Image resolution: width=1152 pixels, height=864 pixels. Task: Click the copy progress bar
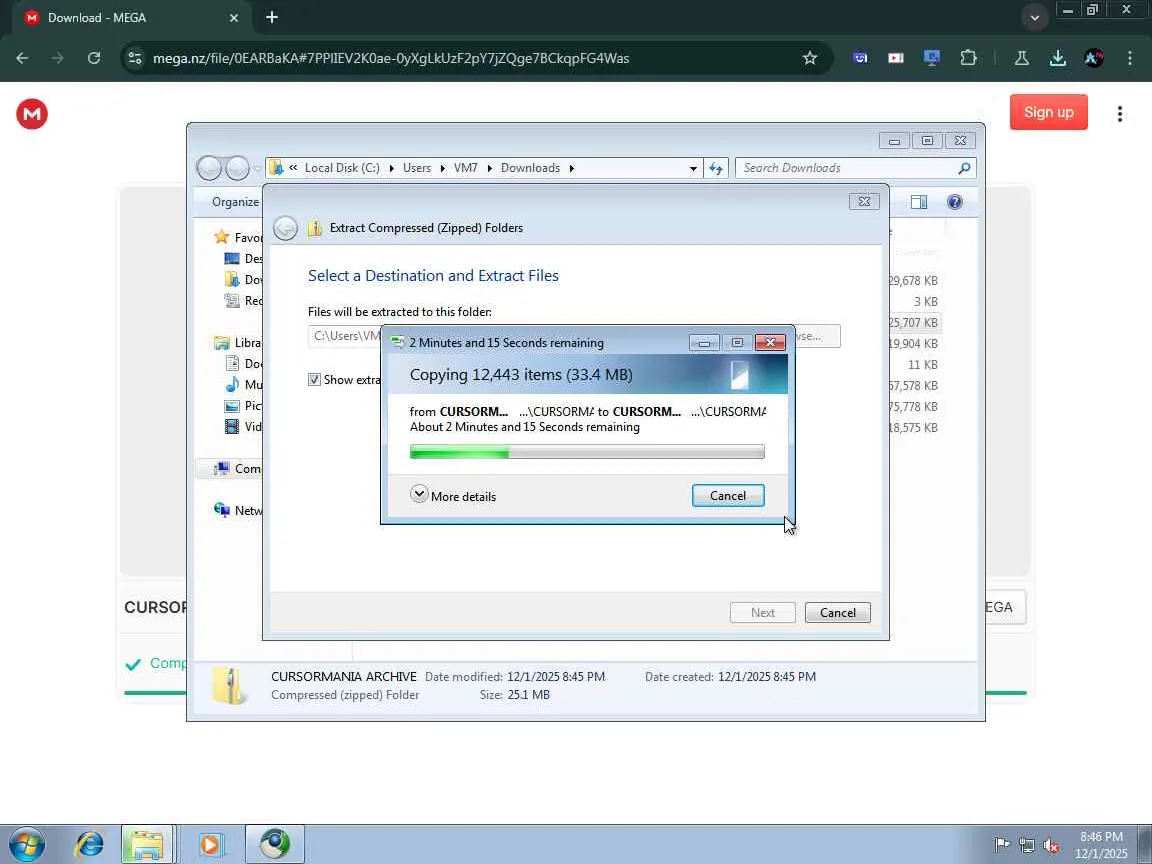pos(587,452)
